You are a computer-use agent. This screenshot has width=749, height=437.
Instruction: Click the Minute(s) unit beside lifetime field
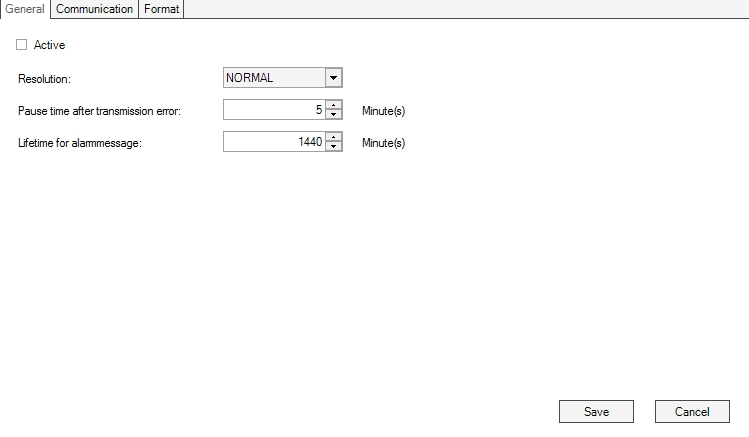[x=383, y=143]
